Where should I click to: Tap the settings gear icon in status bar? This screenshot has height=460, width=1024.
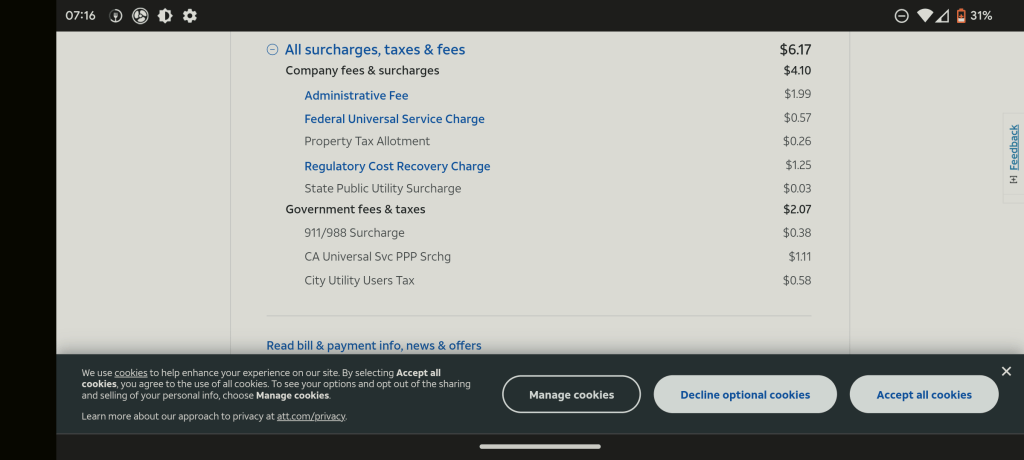point(190,16)
